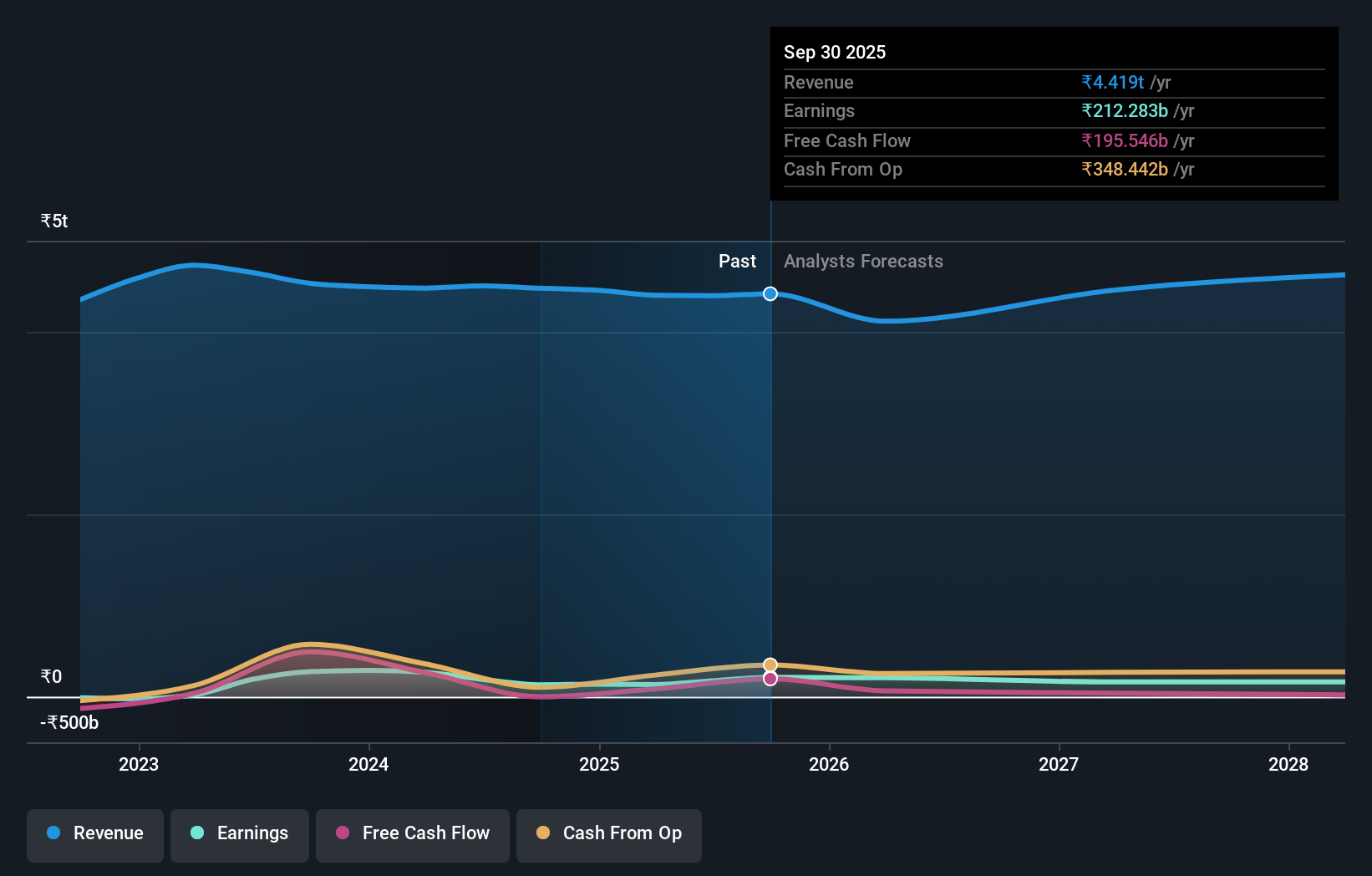
Task: Click the teal Earnings legend dot icon
Action: 197,833
